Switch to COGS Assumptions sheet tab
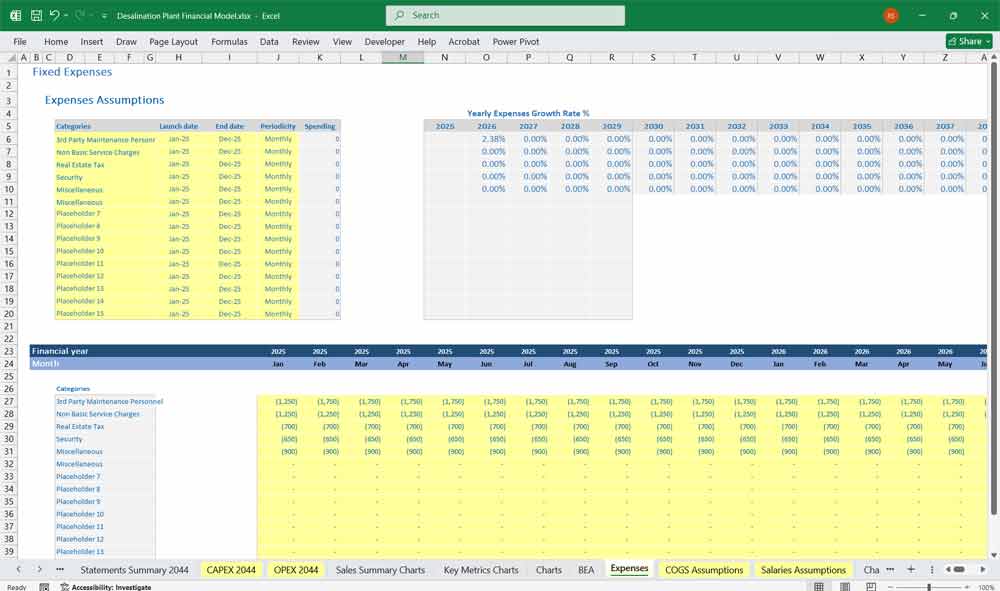 (704, 570)
